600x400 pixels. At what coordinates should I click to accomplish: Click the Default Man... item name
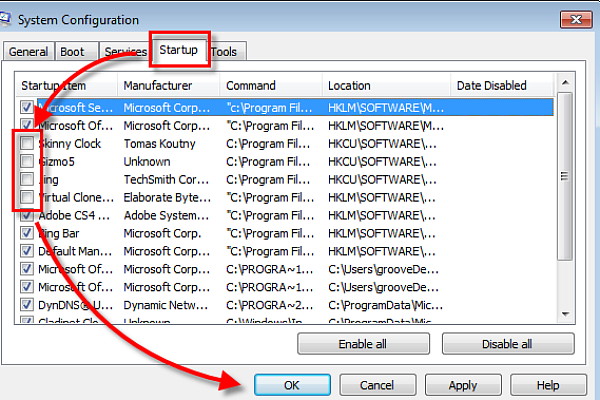point(75,251)
